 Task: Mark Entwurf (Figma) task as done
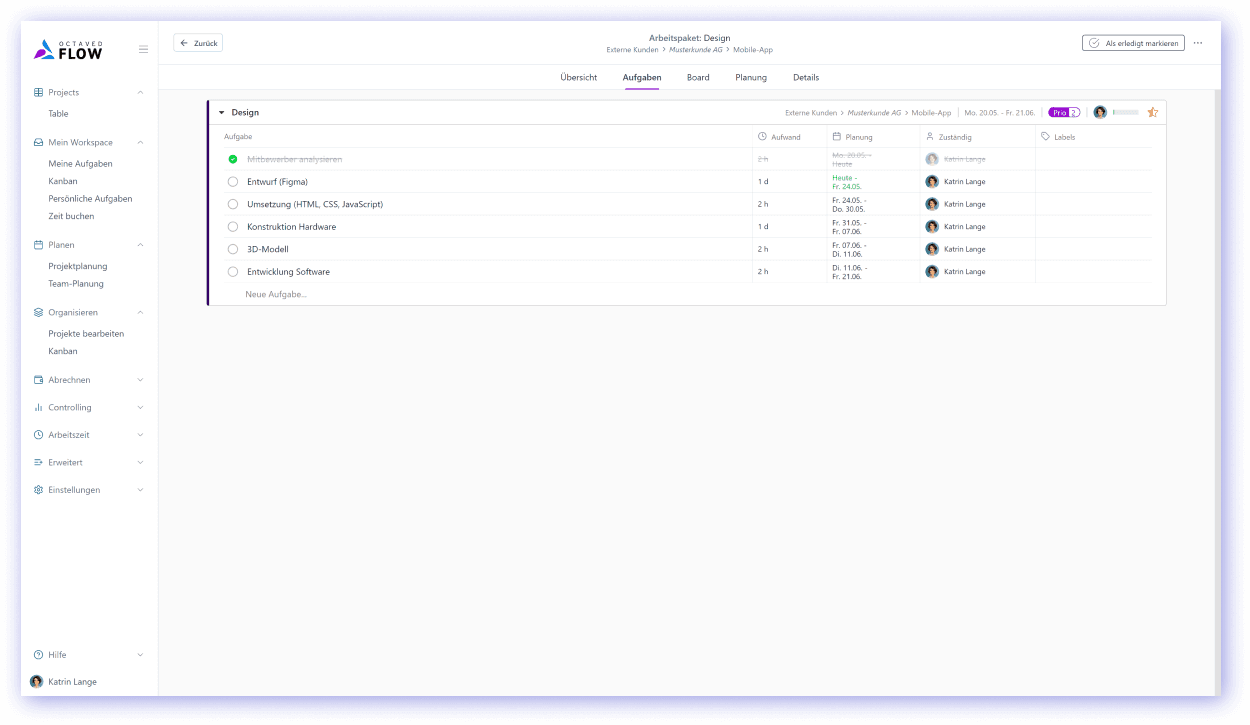click(233, 182)
